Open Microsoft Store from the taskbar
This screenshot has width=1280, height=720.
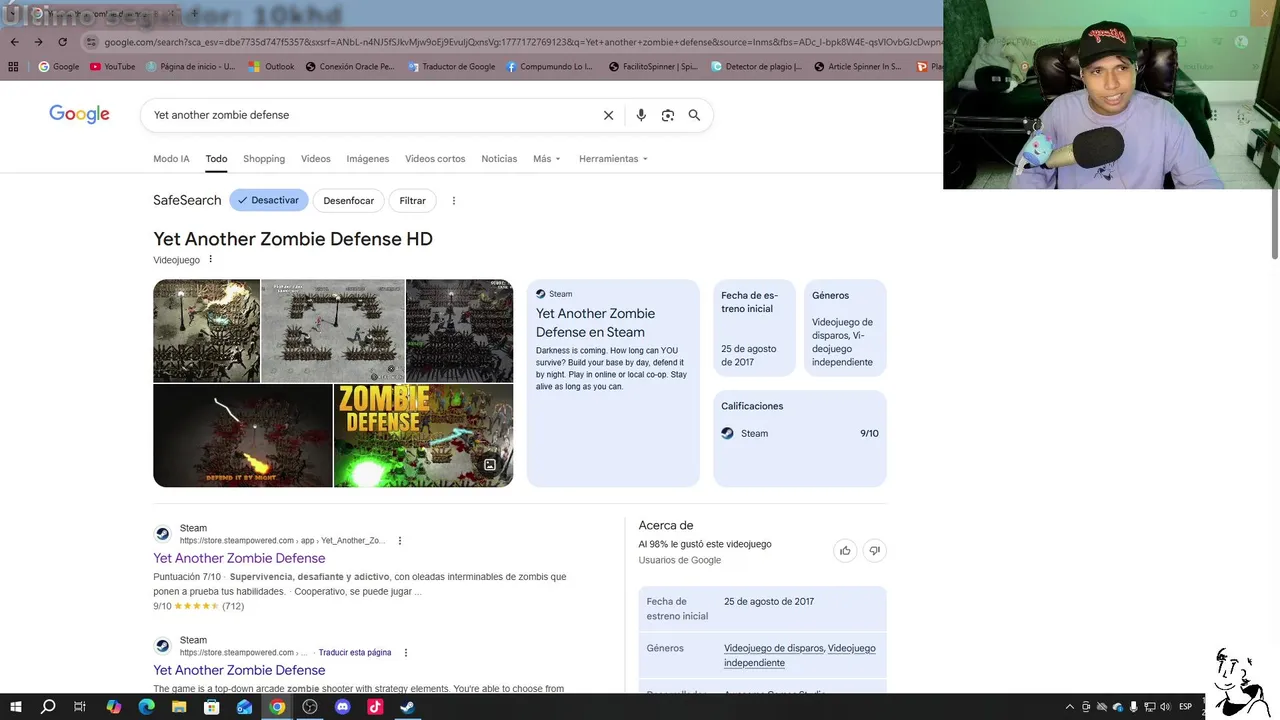click(x=212, y=707)
